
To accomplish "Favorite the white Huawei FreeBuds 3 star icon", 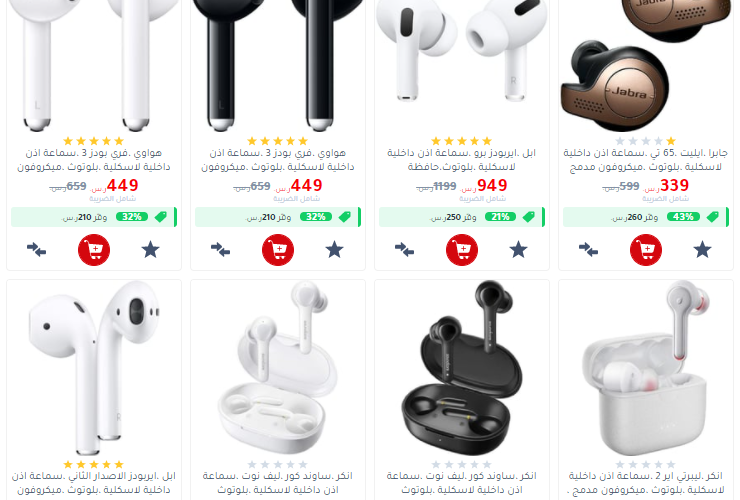I will click(x=151, y=249).
